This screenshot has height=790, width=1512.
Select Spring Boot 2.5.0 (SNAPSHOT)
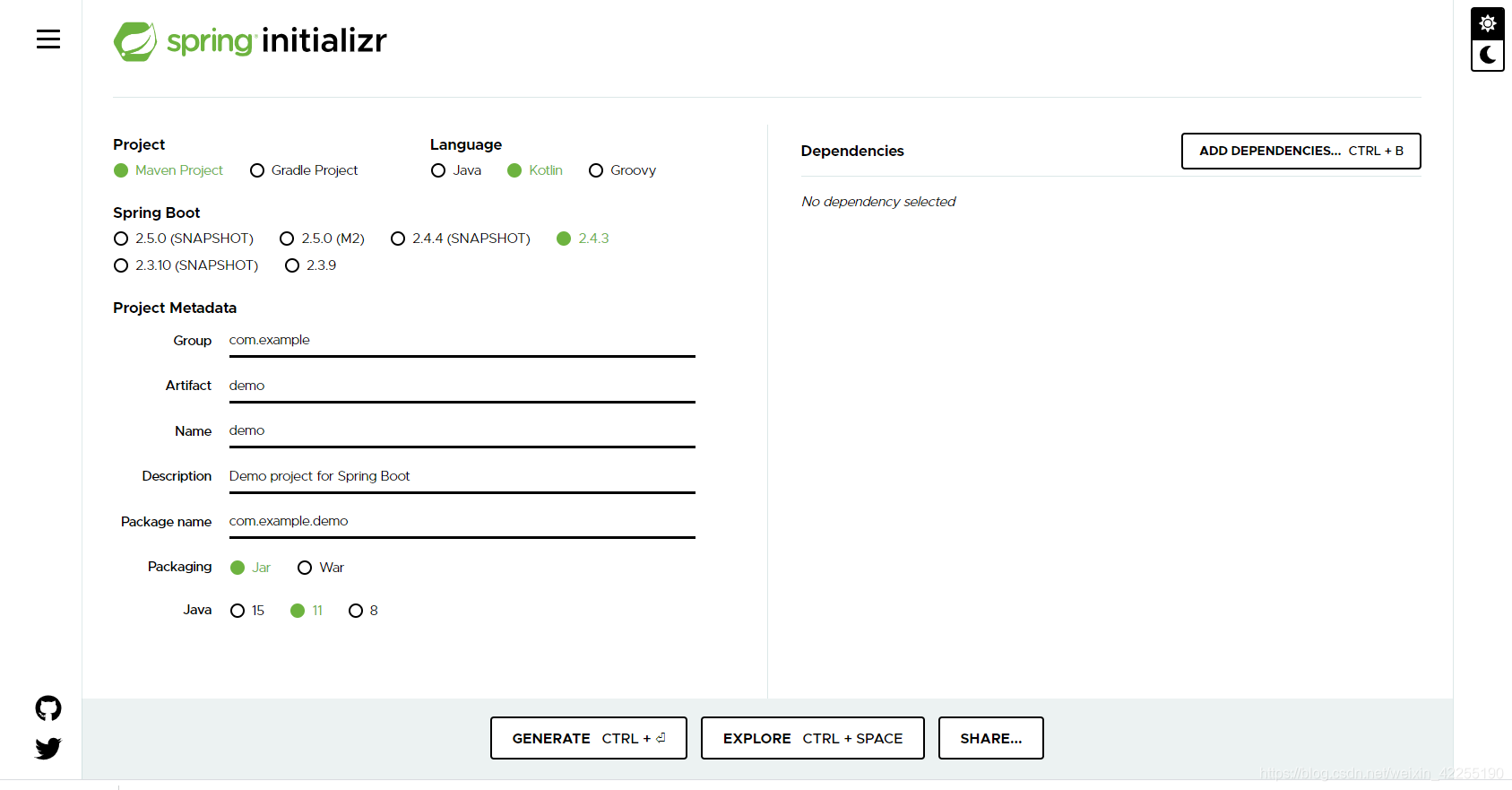184,239
